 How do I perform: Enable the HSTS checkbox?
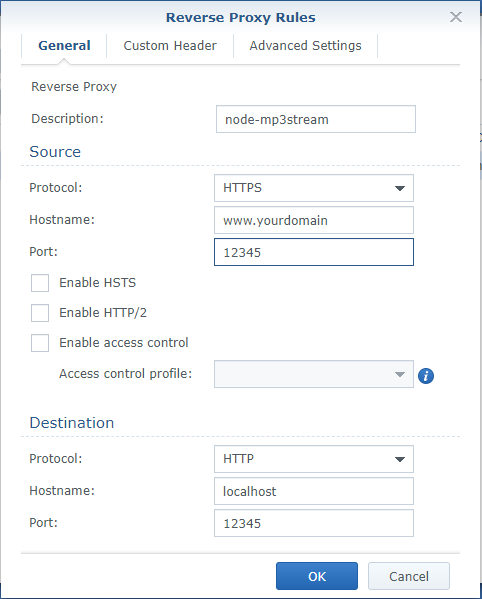[40, 283]
